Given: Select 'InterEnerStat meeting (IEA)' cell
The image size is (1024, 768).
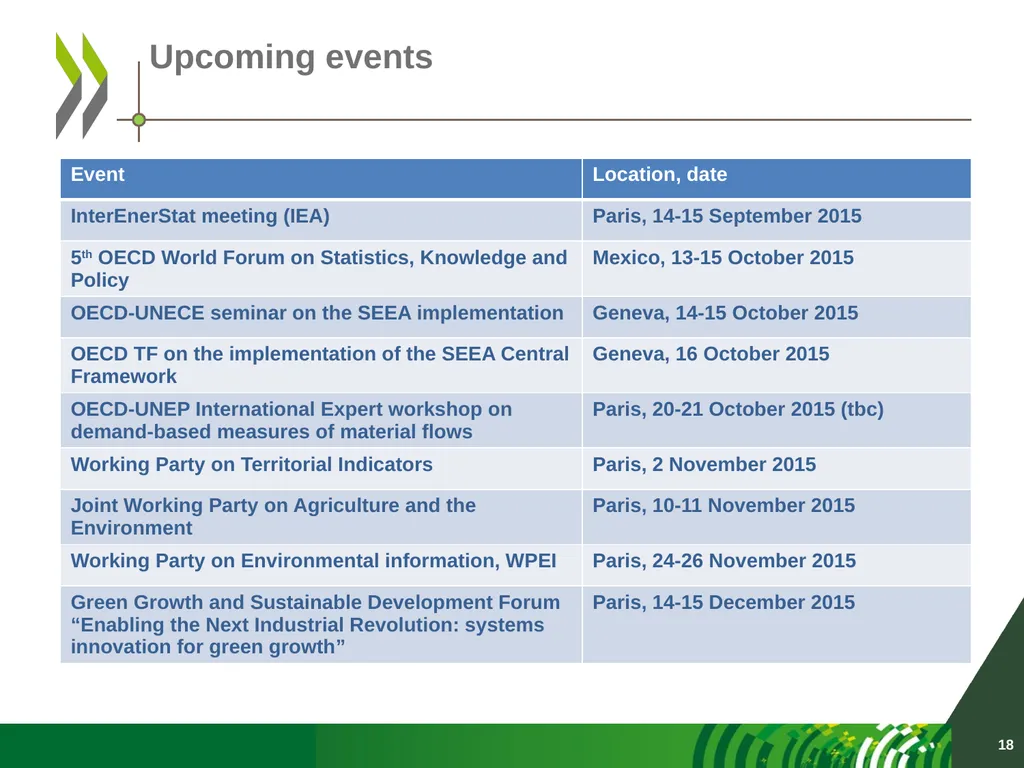Looking at the screenshot, I should (321, 220).
